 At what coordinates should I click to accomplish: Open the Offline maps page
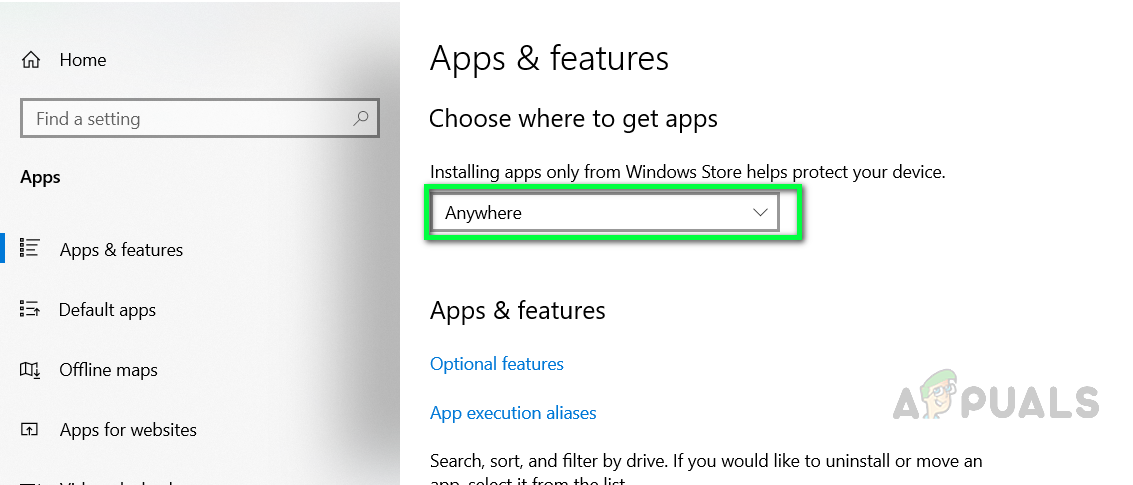pos(108,370)
